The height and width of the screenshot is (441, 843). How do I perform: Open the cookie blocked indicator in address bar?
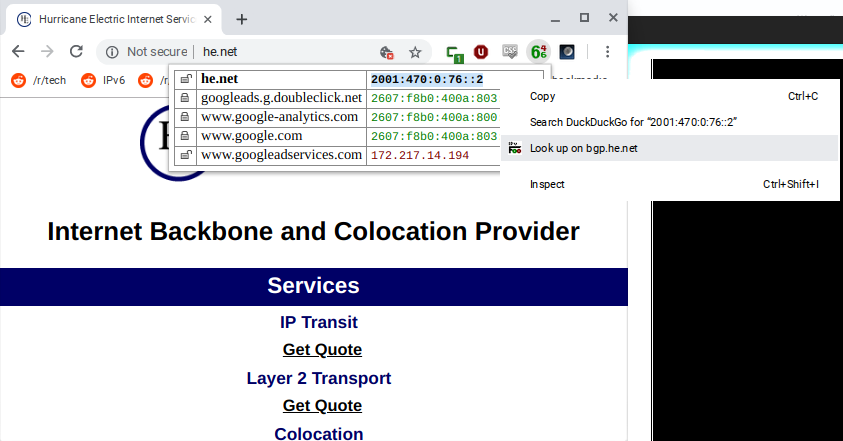coord(387,52)
